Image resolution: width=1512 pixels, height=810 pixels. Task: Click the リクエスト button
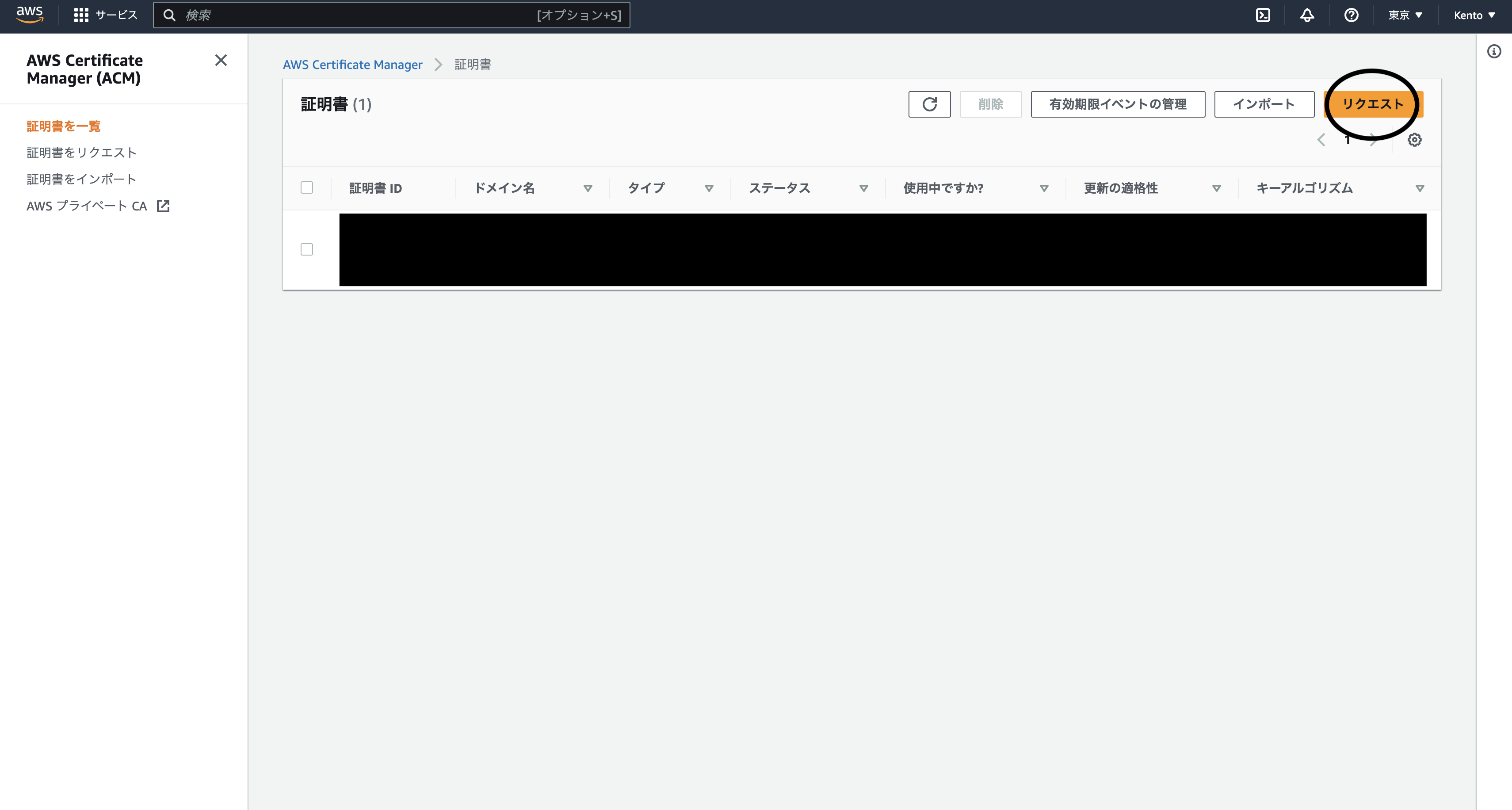click(1372, 104)
